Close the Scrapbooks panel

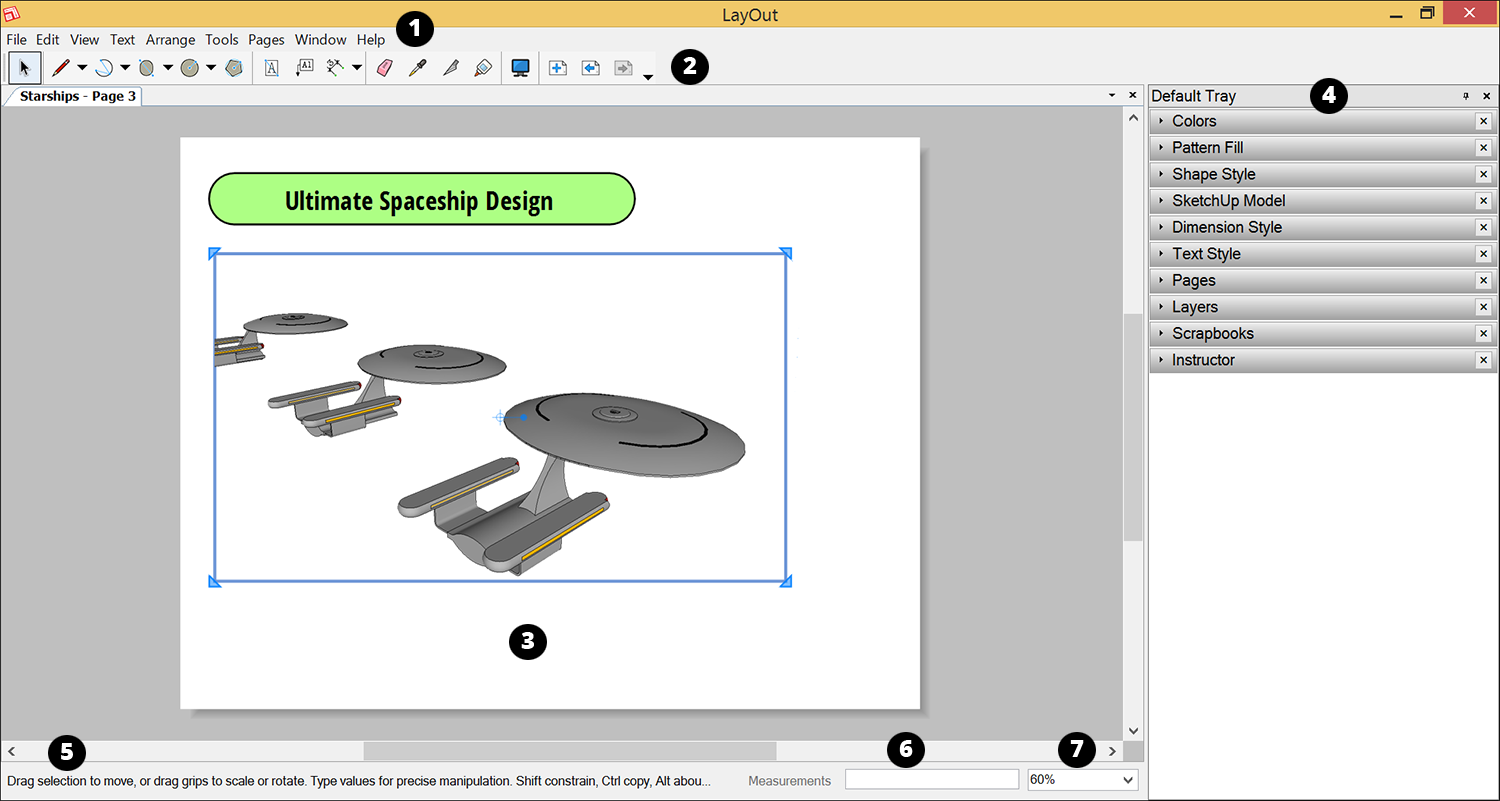1484,334
